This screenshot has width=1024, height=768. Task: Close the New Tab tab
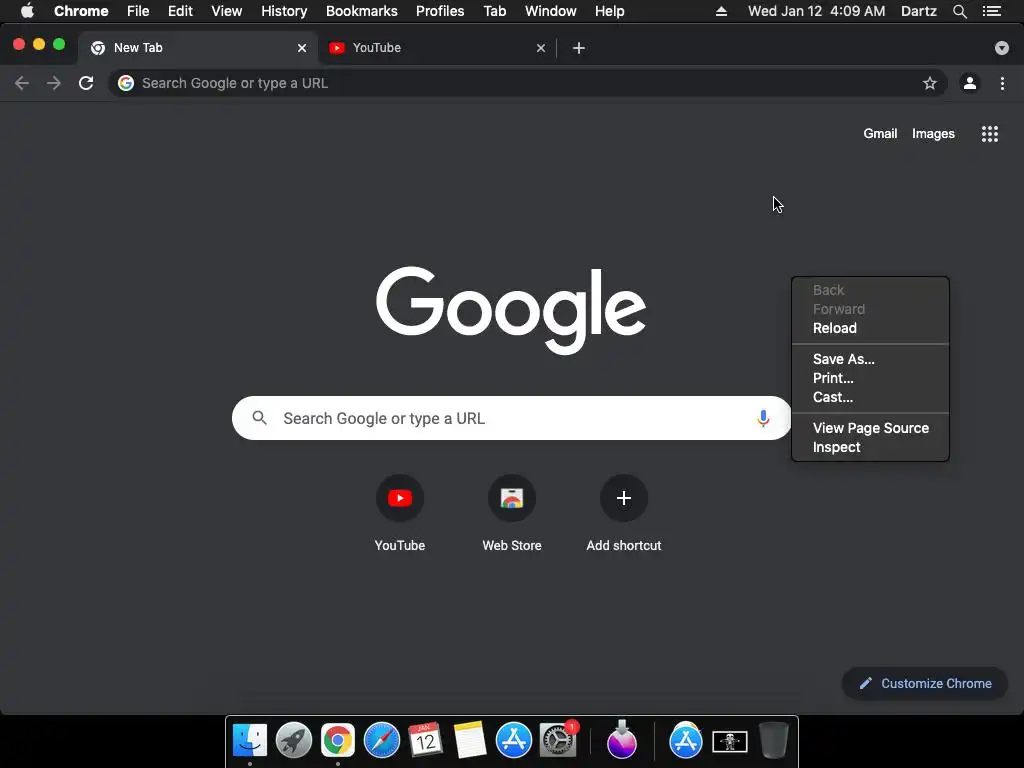click(x=302, y=48)
